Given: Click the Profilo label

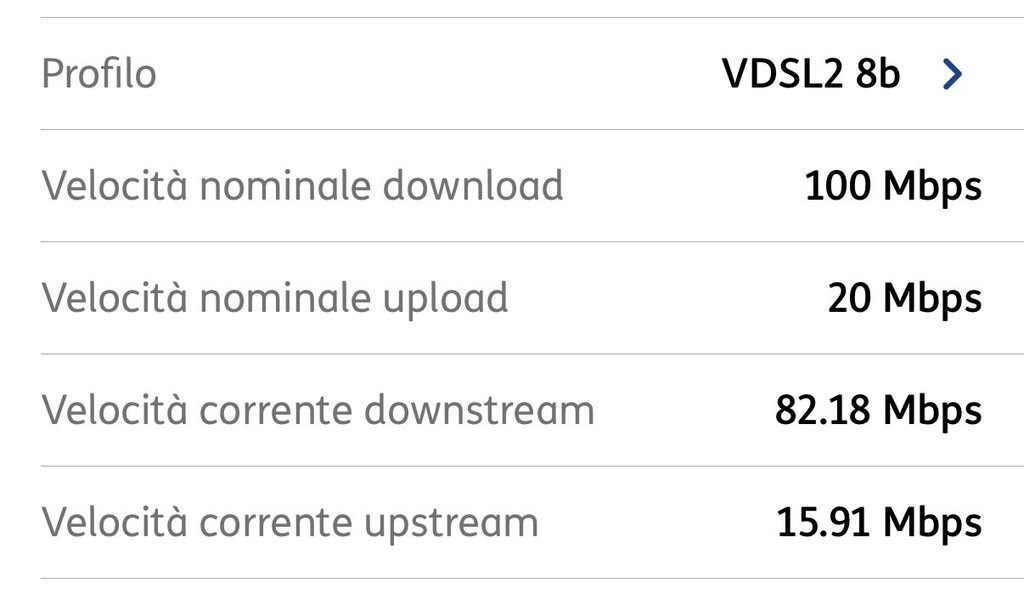Looking at the screenshot, I should point(98,74).
